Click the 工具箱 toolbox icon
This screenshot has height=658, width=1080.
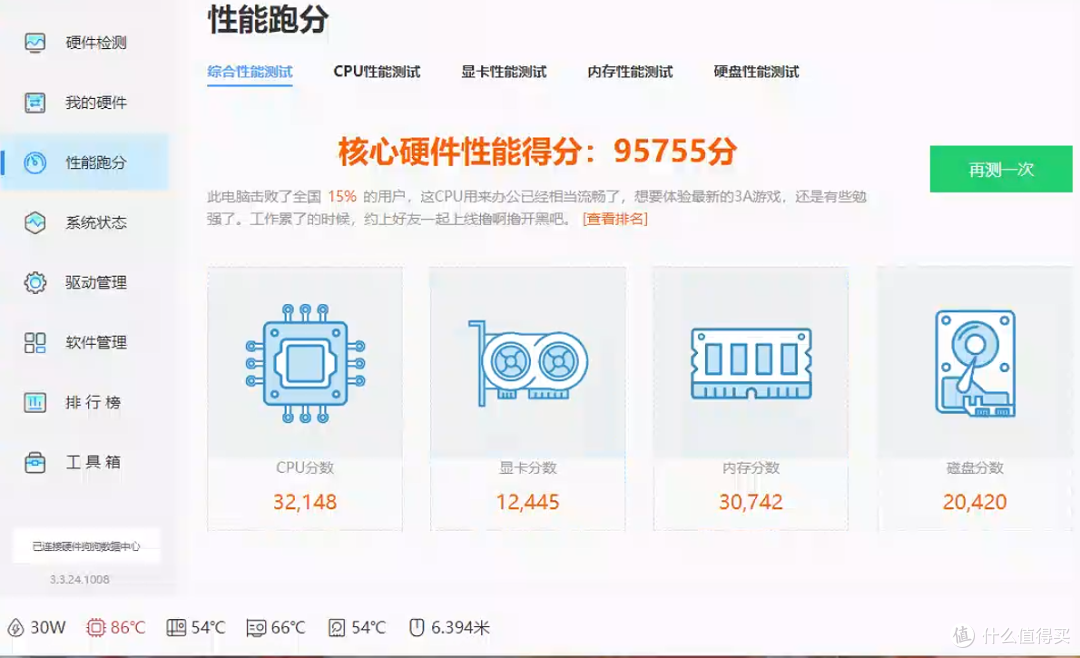[35, 462]
